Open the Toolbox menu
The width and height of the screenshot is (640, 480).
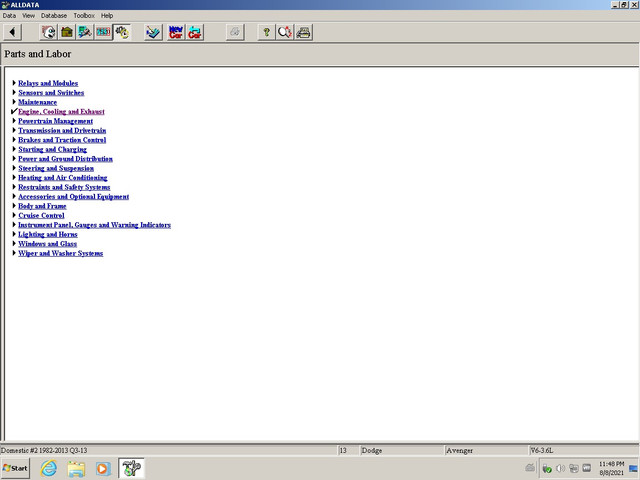(x=84, y=16)
